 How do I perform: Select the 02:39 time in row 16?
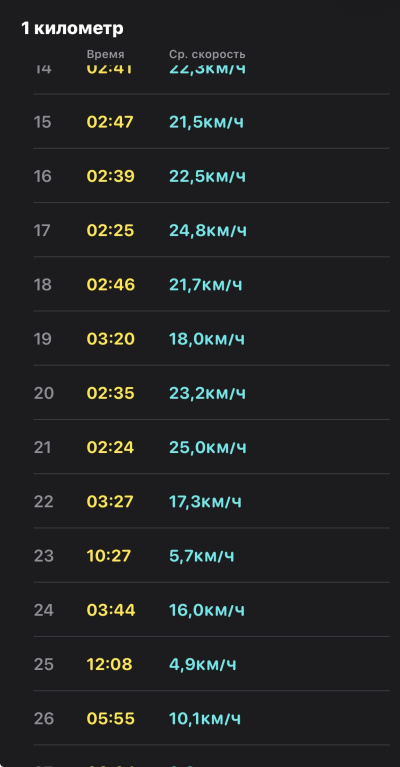(111, 176)
